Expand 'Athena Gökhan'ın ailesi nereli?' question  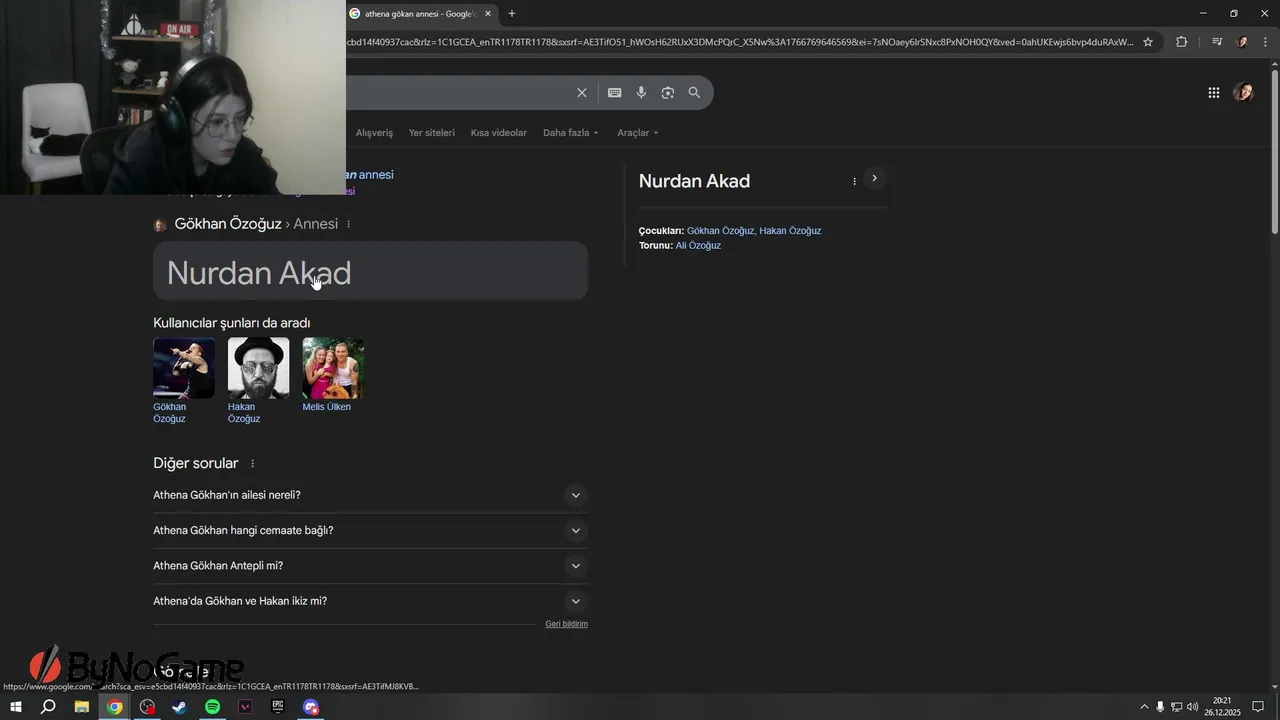point(370,495)
